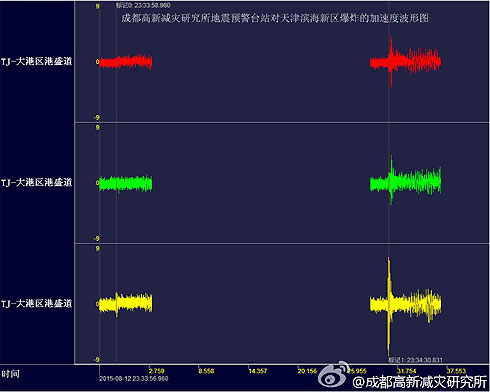Click the 20.156 time axis tick
Image resolution: width=490 pixels, height=392 pixels.
[x=307, y=371]
